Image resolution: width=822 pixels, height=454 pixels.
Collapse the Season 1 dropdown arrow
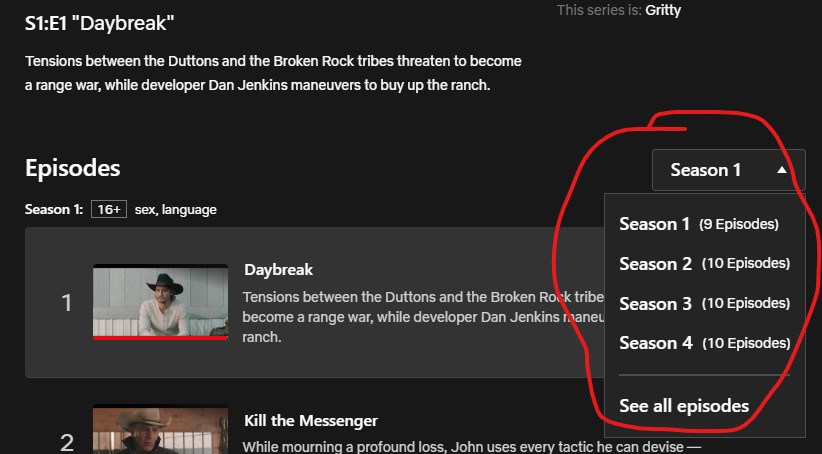pos(782,170)
